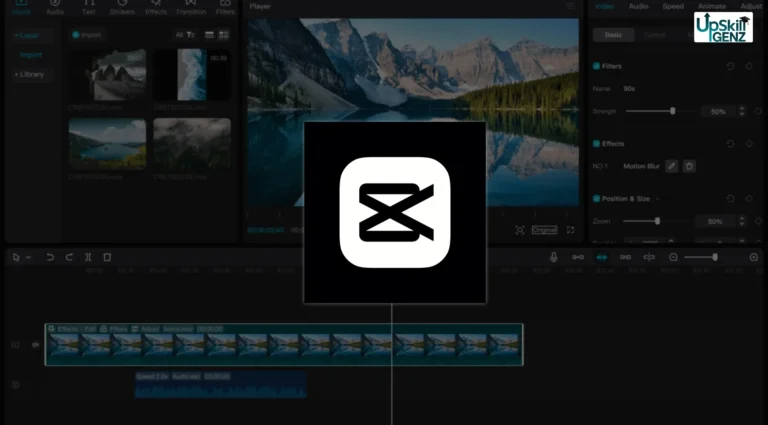Viewport: 768px width, 425px height.
Task: Reset the Position & Size section
Action: (x=730, y=199)
